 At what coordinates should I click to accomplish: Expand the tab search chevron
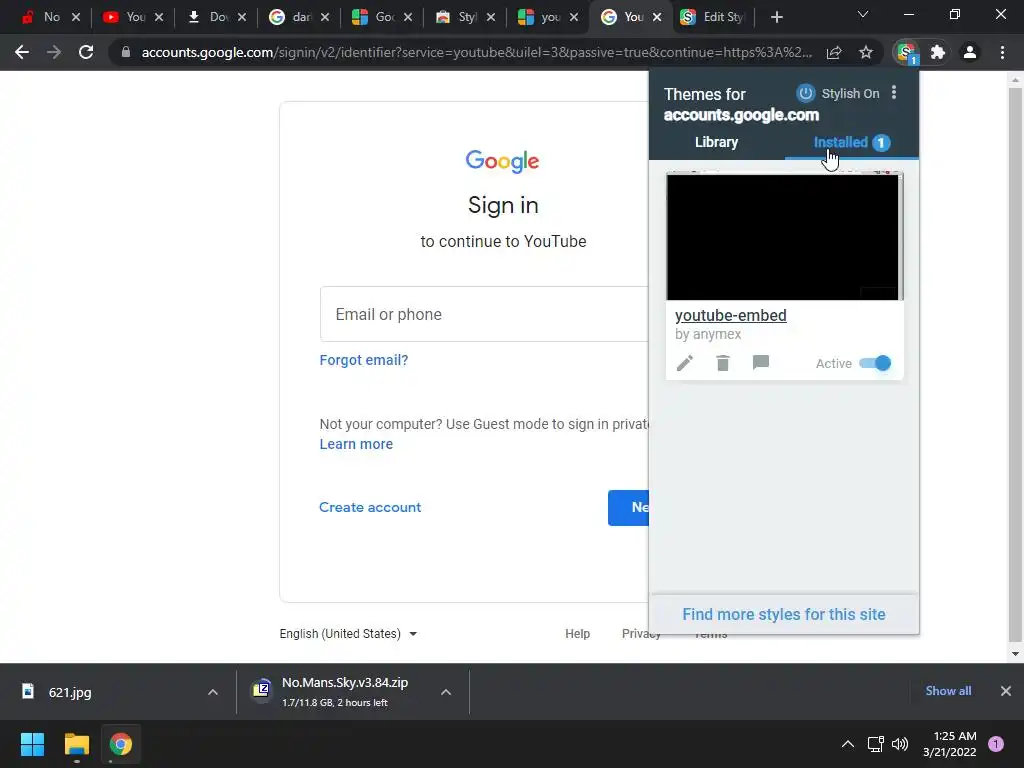point(863,14)
